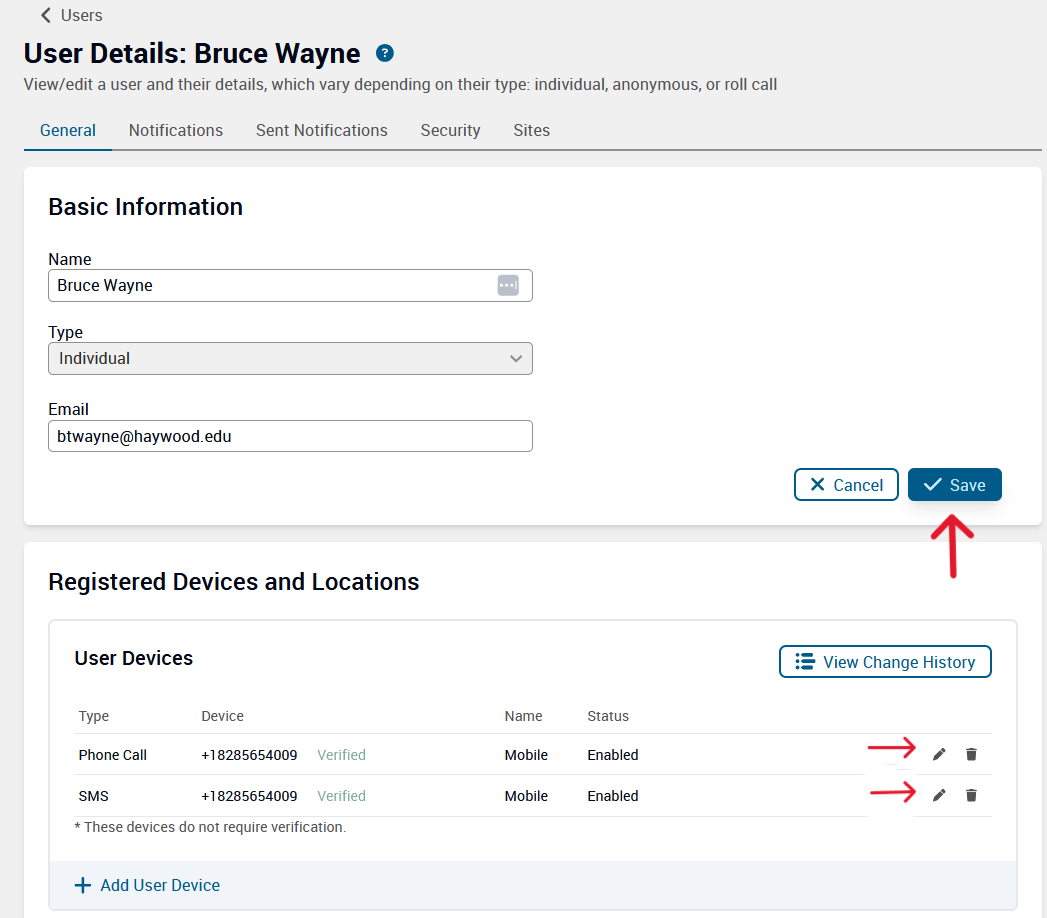The height and width of the screenshot is (918, 1047).
Task: Open the Type dropdown
Action: 290,358
